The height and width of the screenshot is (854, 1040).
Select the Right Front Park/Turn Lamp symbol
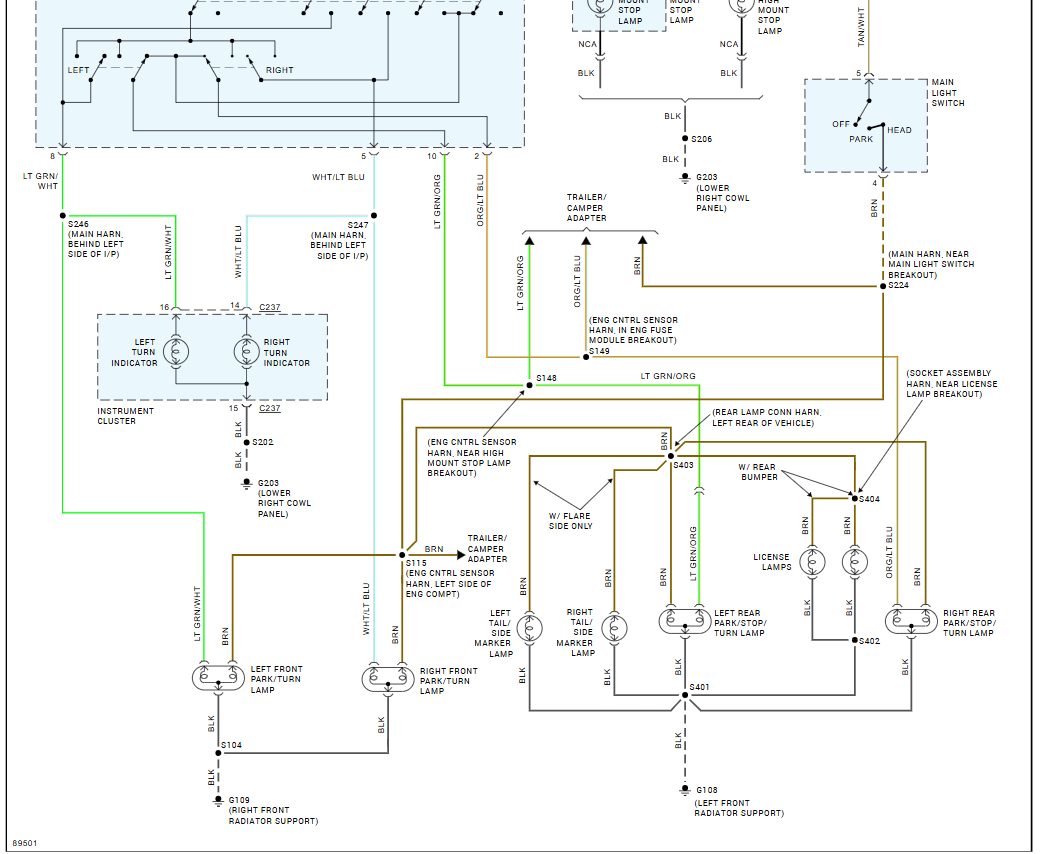coord(388,679)
